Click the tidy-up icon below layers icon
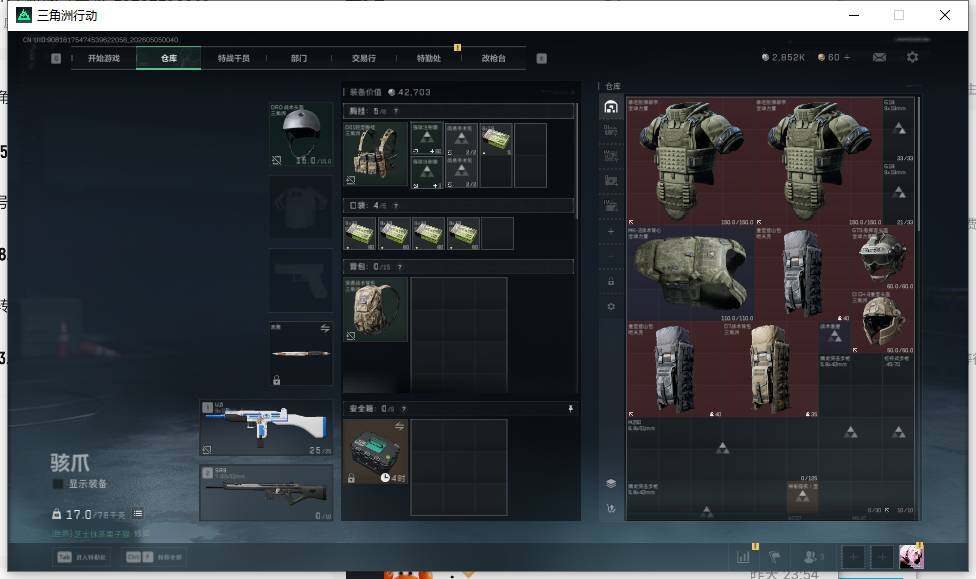The image size is (976, 579). pyautogui.click(x=611, y=508)
